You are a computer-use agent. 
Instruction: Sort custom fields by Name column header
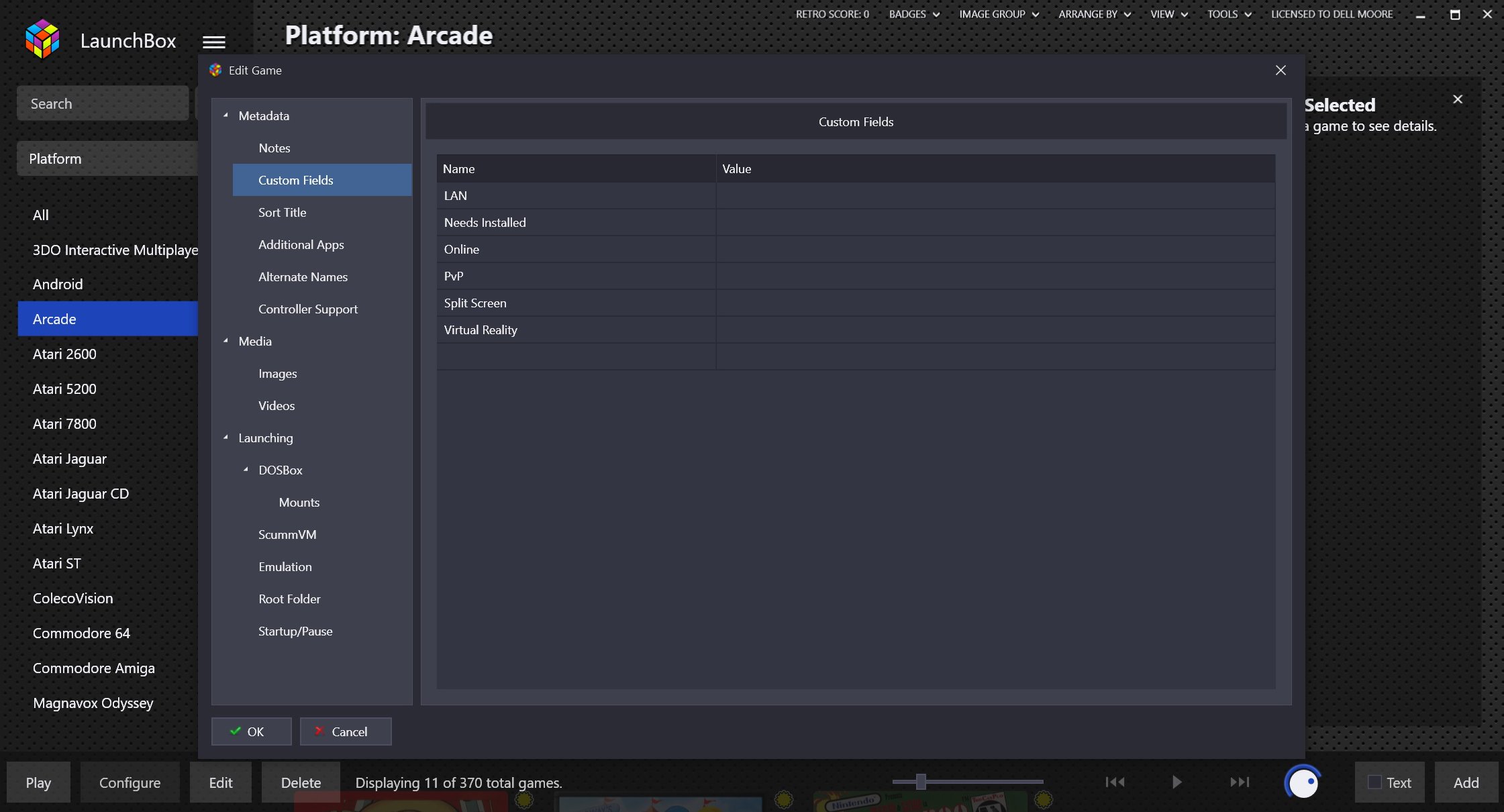tap(576, 169)
